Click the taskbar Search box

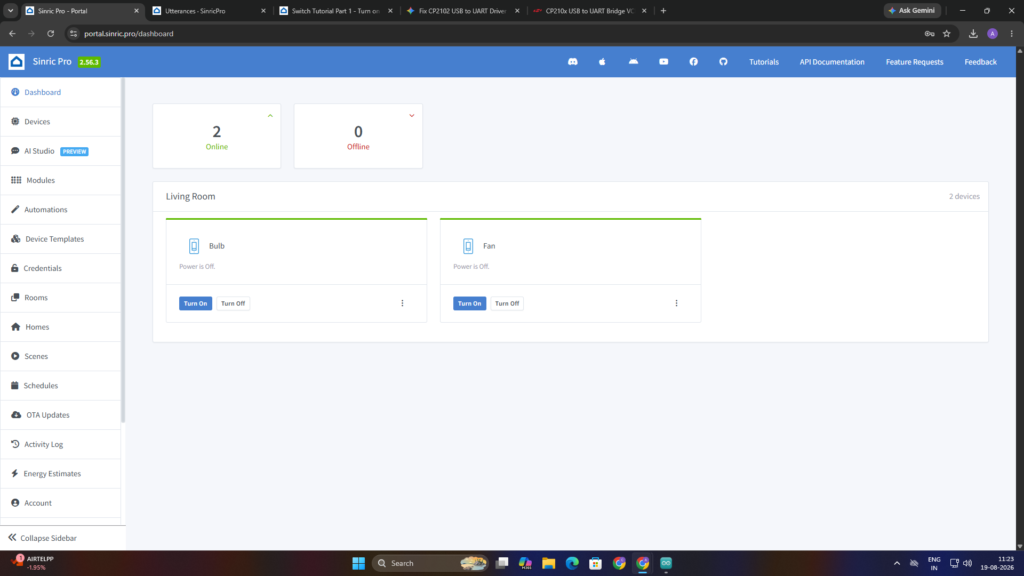431,563
